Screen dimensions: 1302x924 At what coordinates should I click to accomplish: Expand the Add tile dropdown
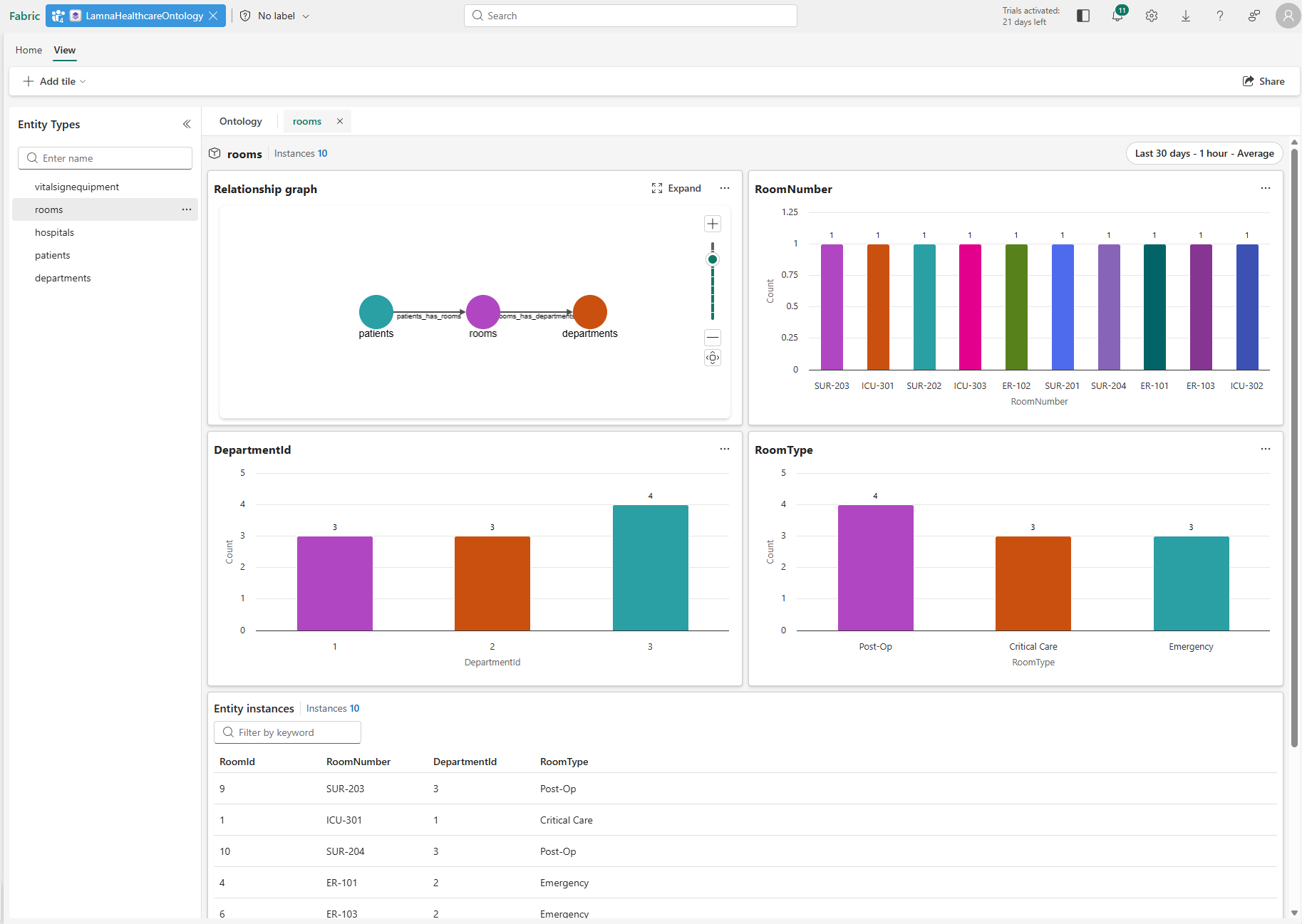click(82, 81)
